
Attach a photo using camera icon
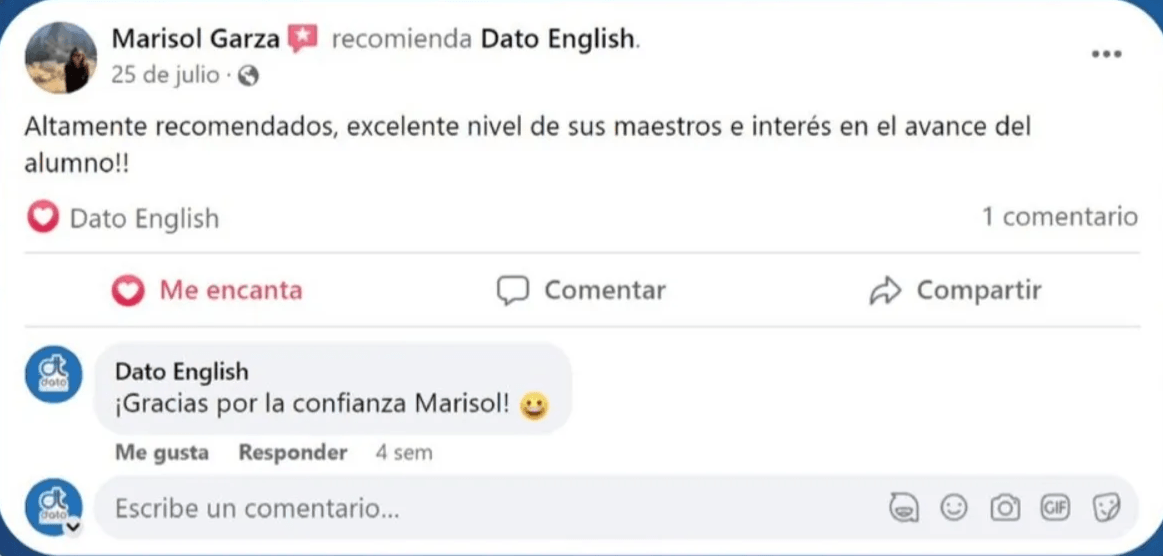point(1005,508)
